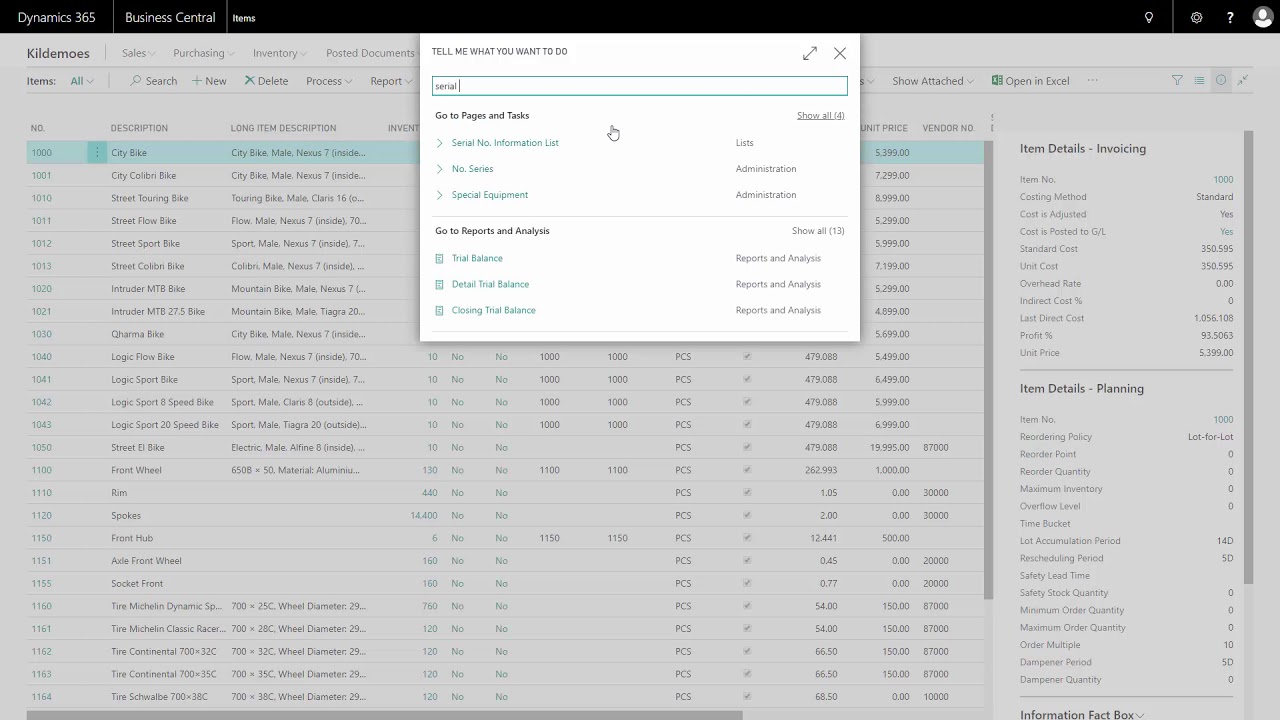
Task: Open the Purchasing menu
Action: pyautogui.click(x=204, y=53)
